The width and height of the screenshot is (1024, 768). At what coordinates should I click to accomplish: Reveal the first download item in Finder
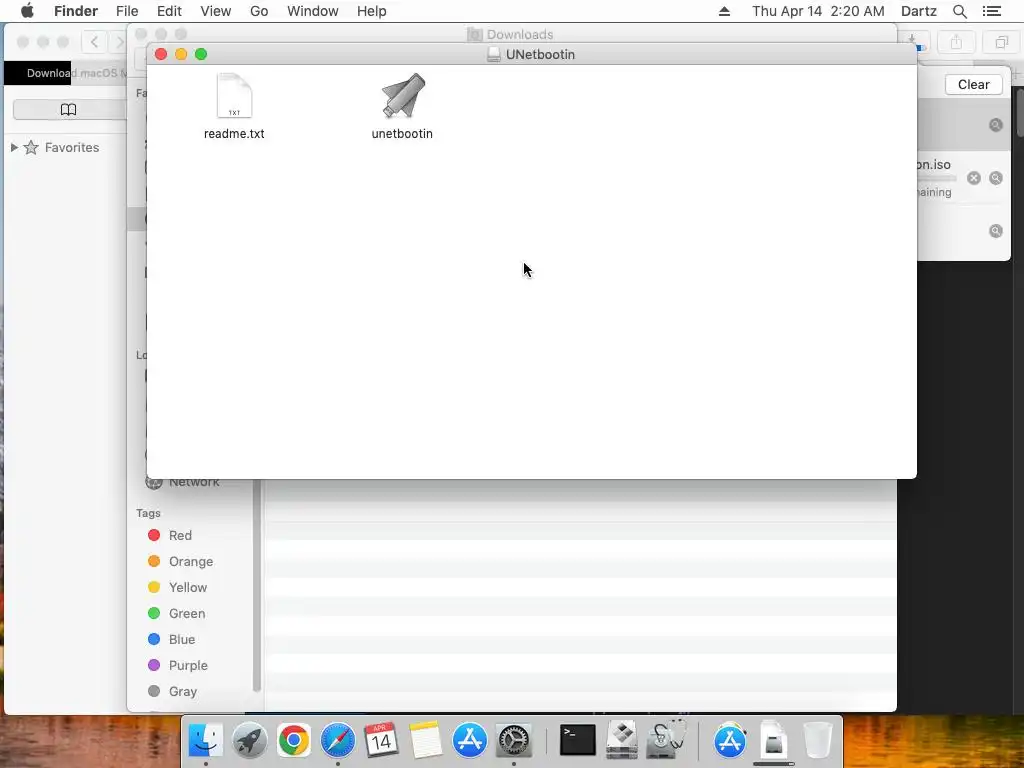pyautogui.click(x=996, y=125)
